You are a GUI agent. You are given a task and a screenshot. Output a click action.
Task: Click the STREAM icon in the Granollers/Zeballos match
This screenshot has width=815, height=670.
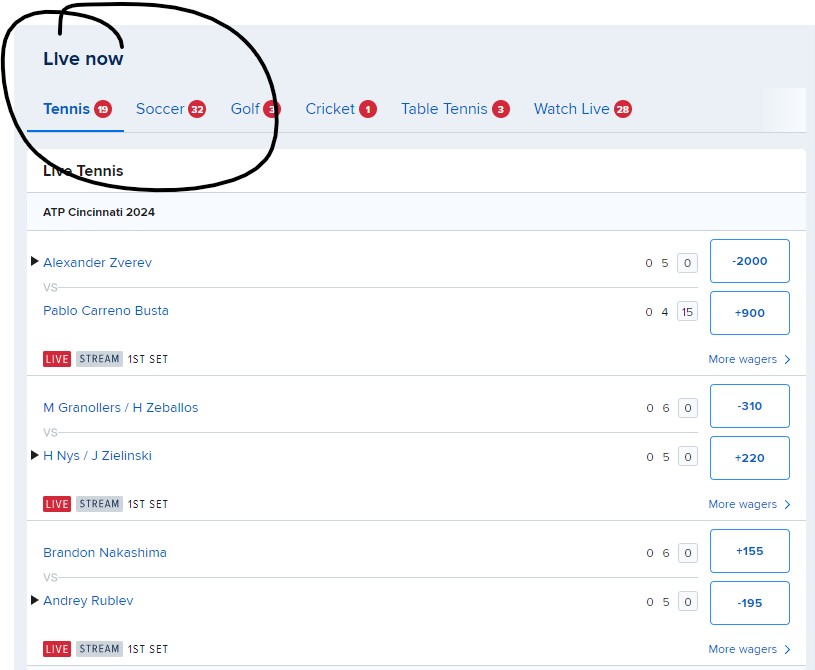pyautogui.click(x=98, y=504)
